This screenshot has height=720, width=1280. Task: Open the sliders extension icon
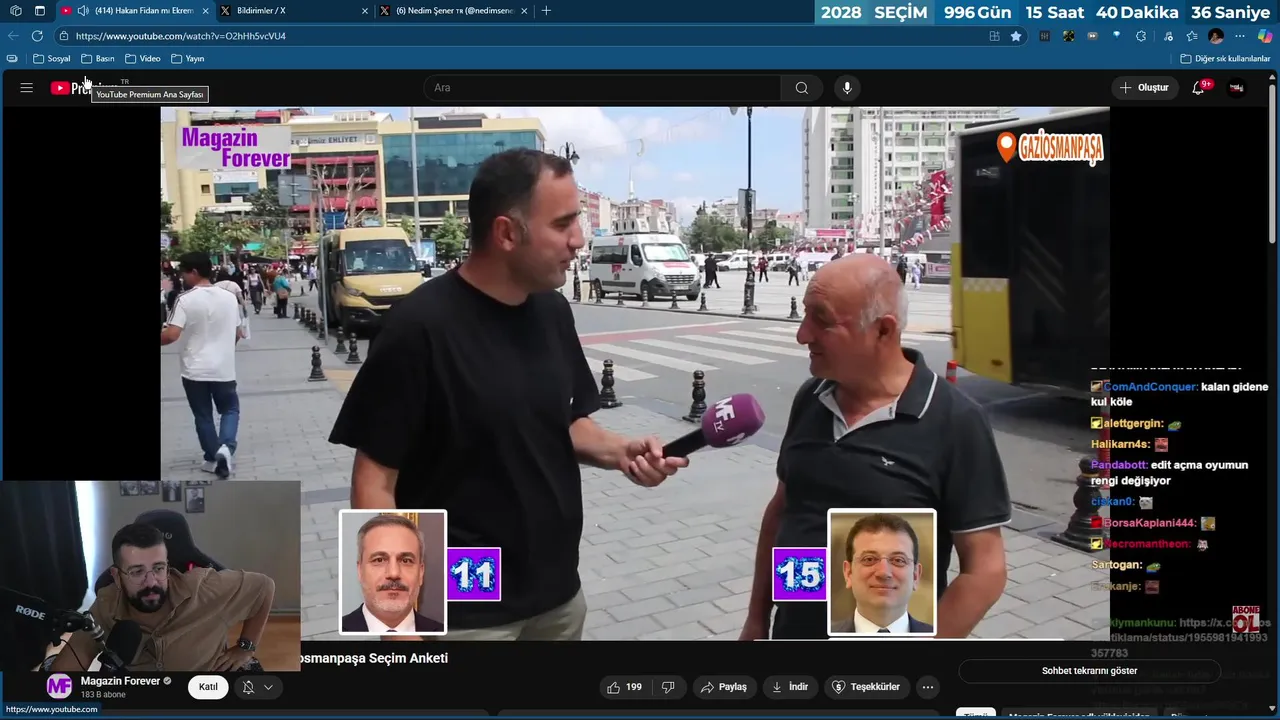coord(1045,36)
